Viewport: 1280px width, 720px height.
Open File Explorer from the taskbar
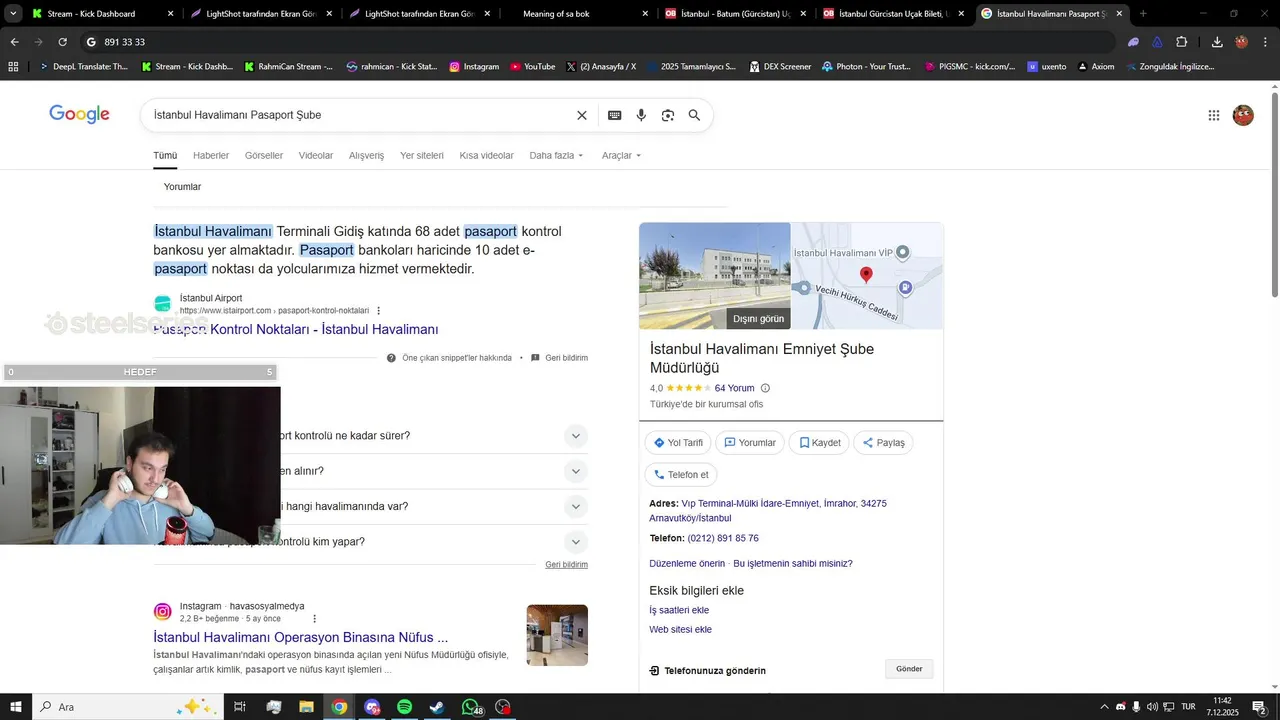pos(306,707)
